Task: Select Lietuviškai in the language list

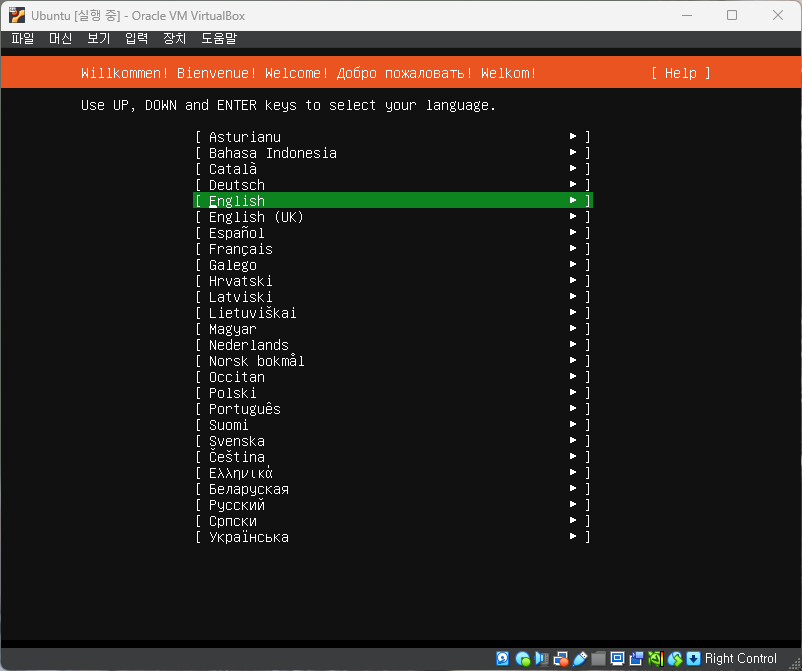Action: point(393,312)
